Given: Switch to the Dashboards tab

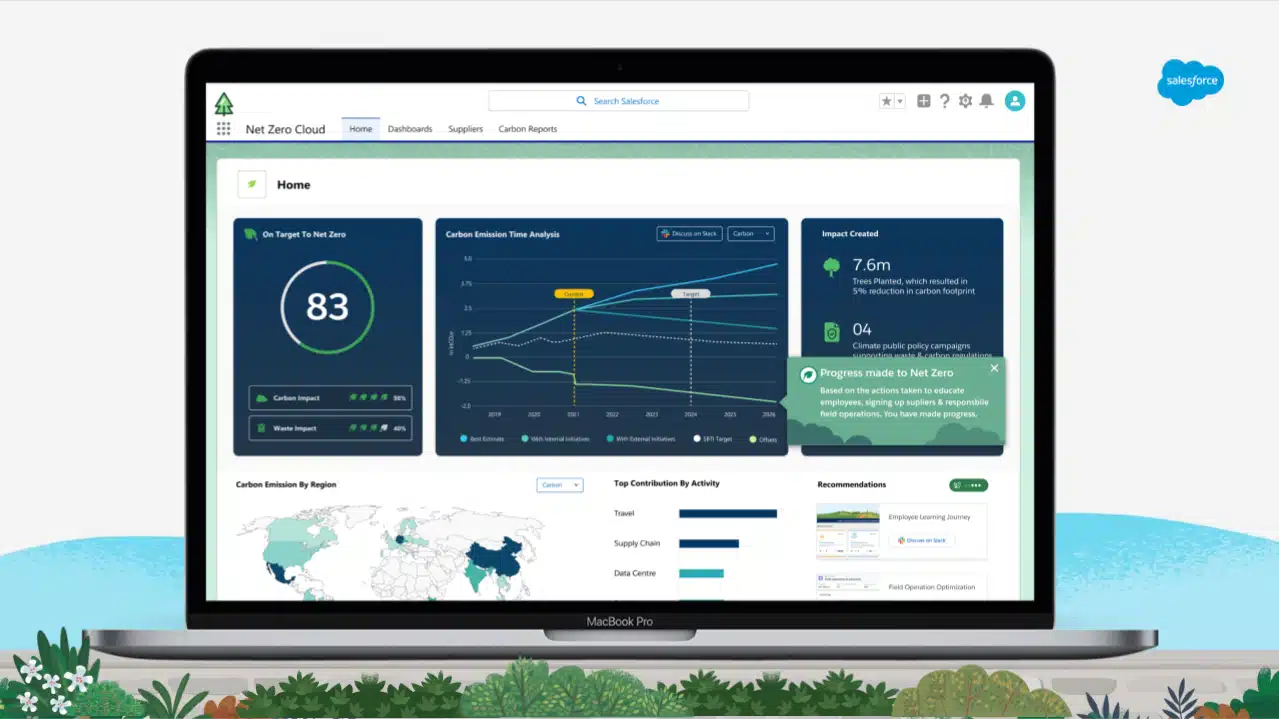Looking at the screenshot, I should point(410,129).
